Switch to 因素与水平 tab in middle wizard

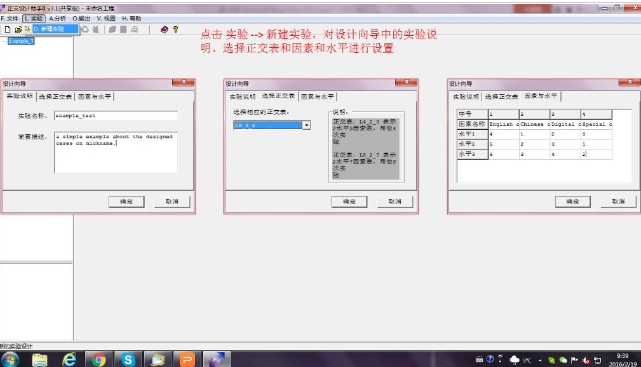tap(318, 96)
